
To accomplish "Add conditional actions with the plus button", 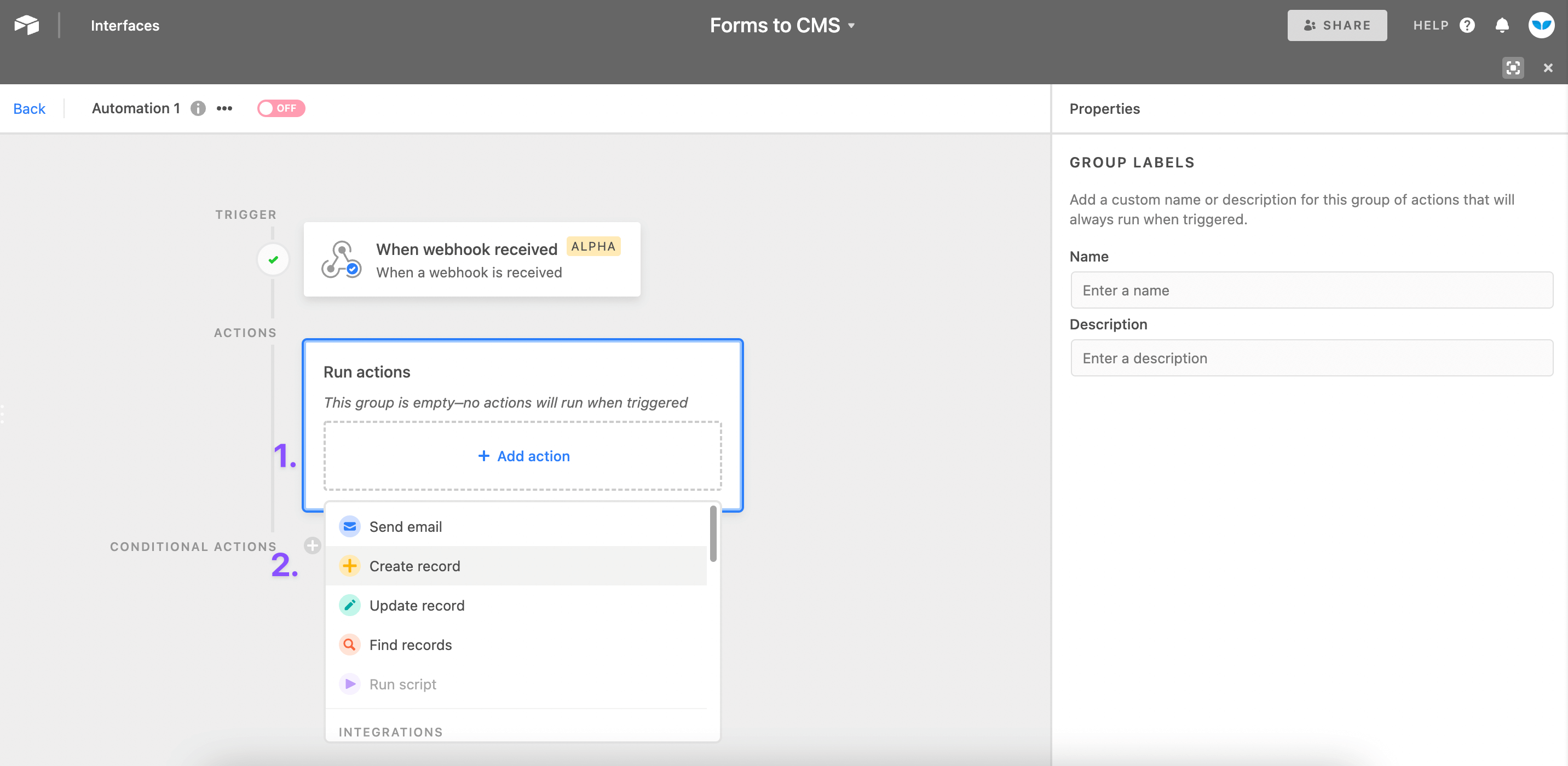I will click(x=312, y=545).
